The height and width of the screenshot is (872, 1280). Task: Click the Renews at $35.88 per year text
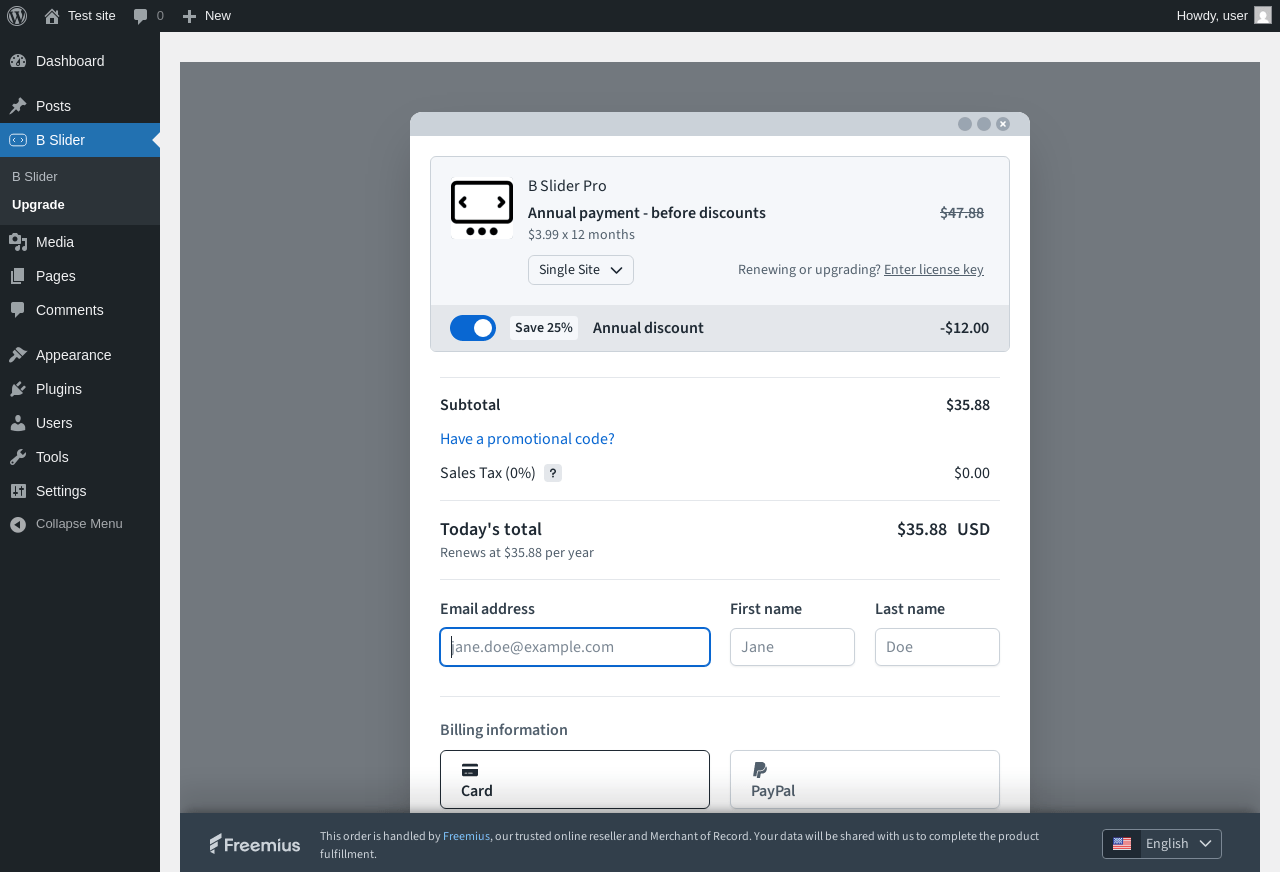(517, 553)
